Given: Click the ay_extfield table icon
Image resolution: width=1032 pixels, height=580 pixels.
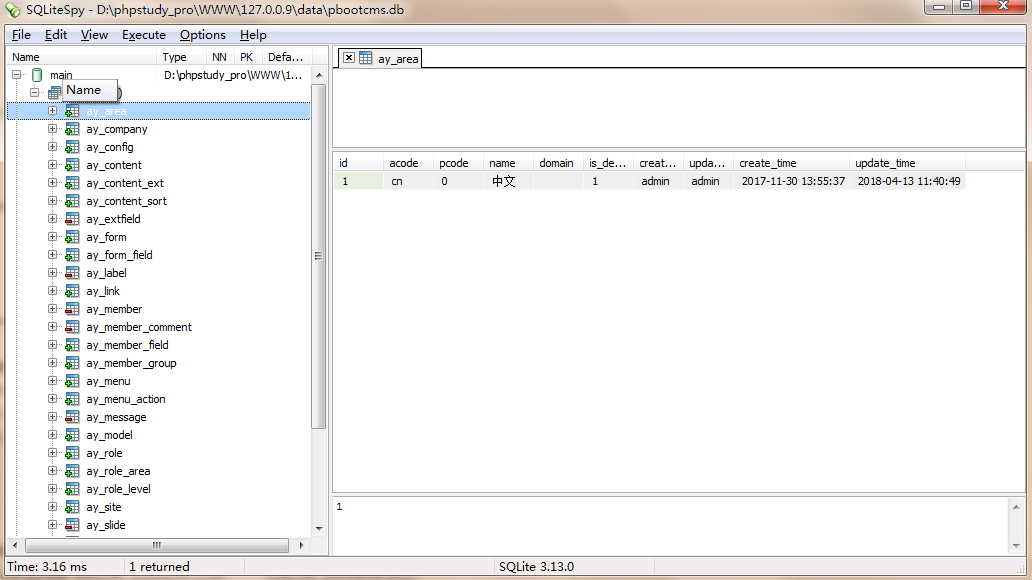Looking at the screenshot, I should (x=72, y=219).
